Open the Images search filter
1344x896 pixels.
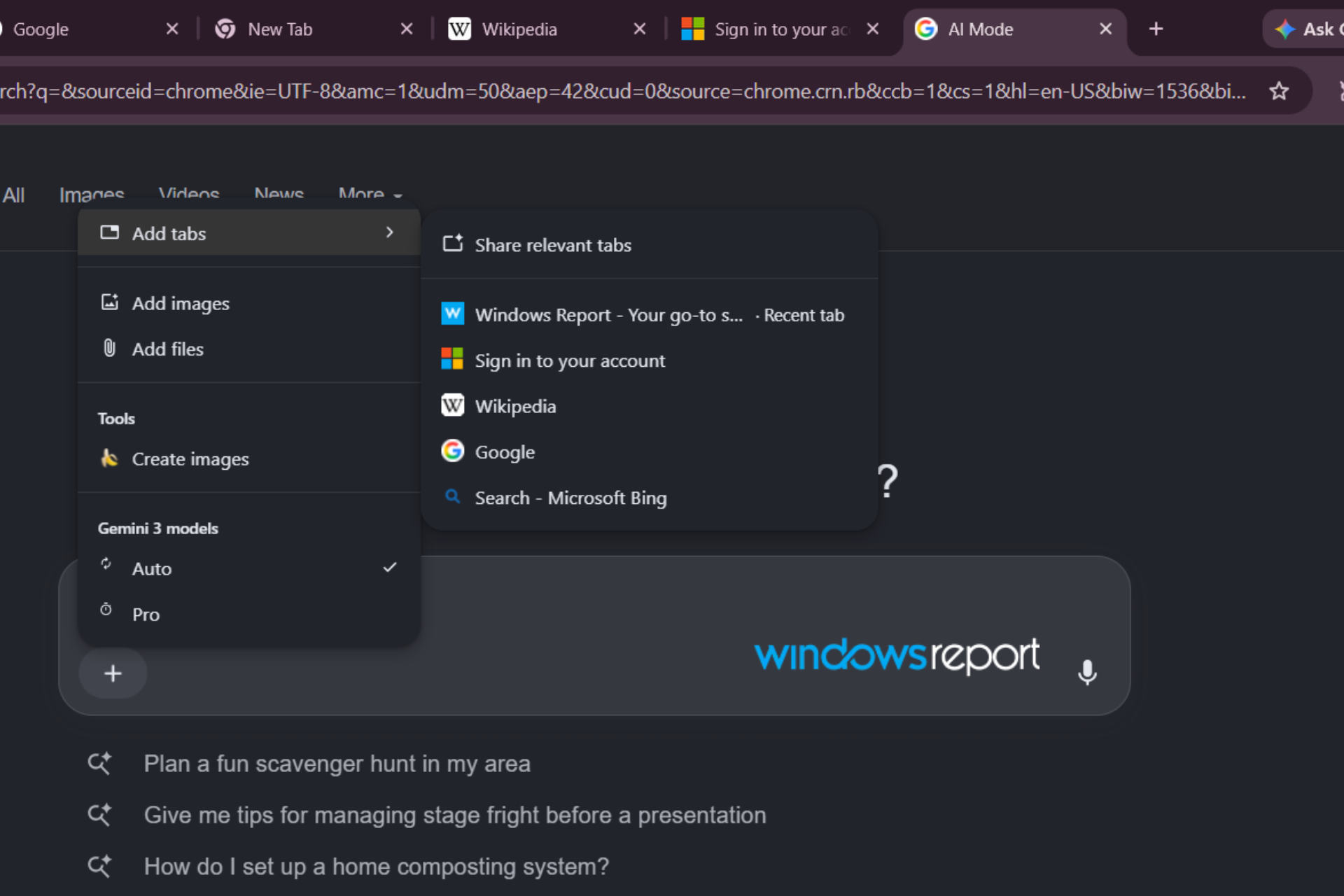point(92,195)
